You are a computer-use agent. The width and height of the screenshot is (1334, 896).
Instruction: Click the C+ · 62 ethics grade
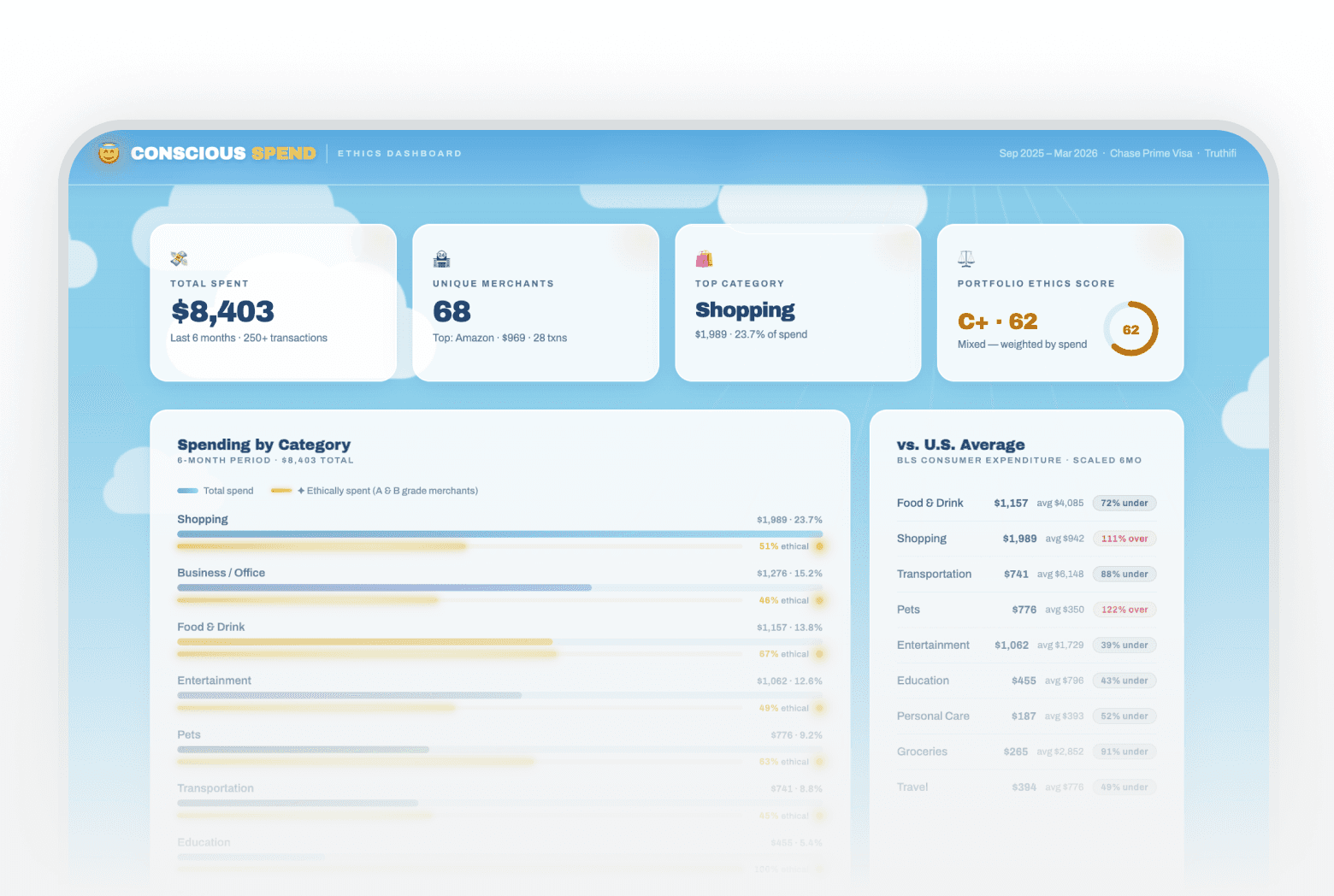tap(997, 321)
